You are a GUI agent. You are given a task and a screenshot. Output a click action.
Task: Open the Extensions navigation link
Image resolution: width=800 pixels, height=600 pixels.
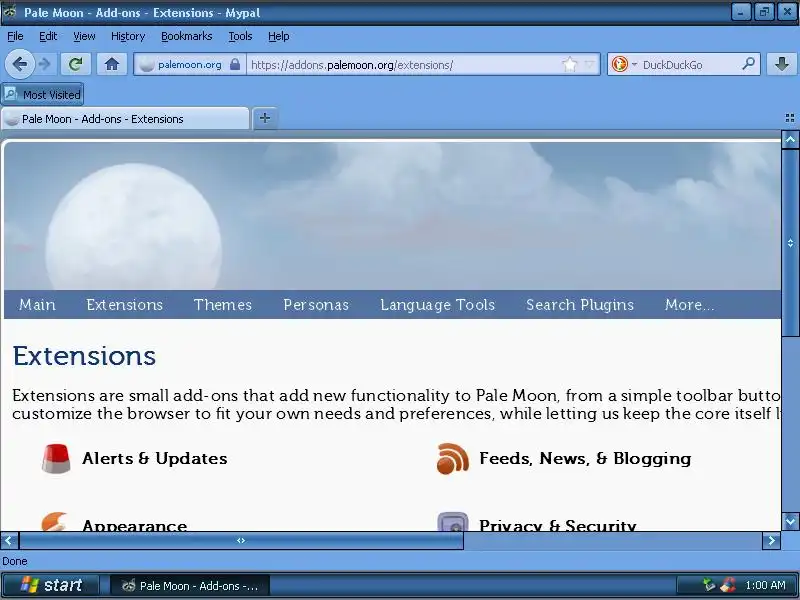pos(124,305)
